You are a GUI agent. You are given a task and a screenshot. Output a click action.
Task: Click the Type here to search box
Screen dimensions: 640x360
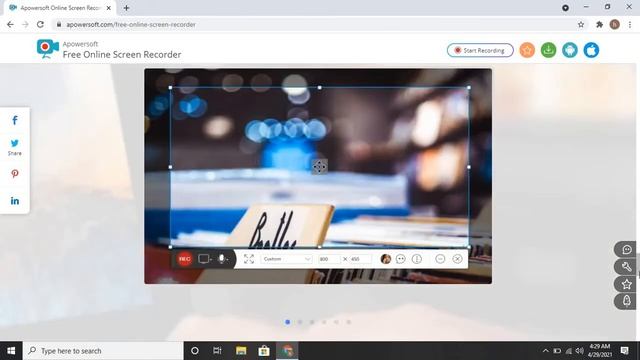[x=103, y=351]
